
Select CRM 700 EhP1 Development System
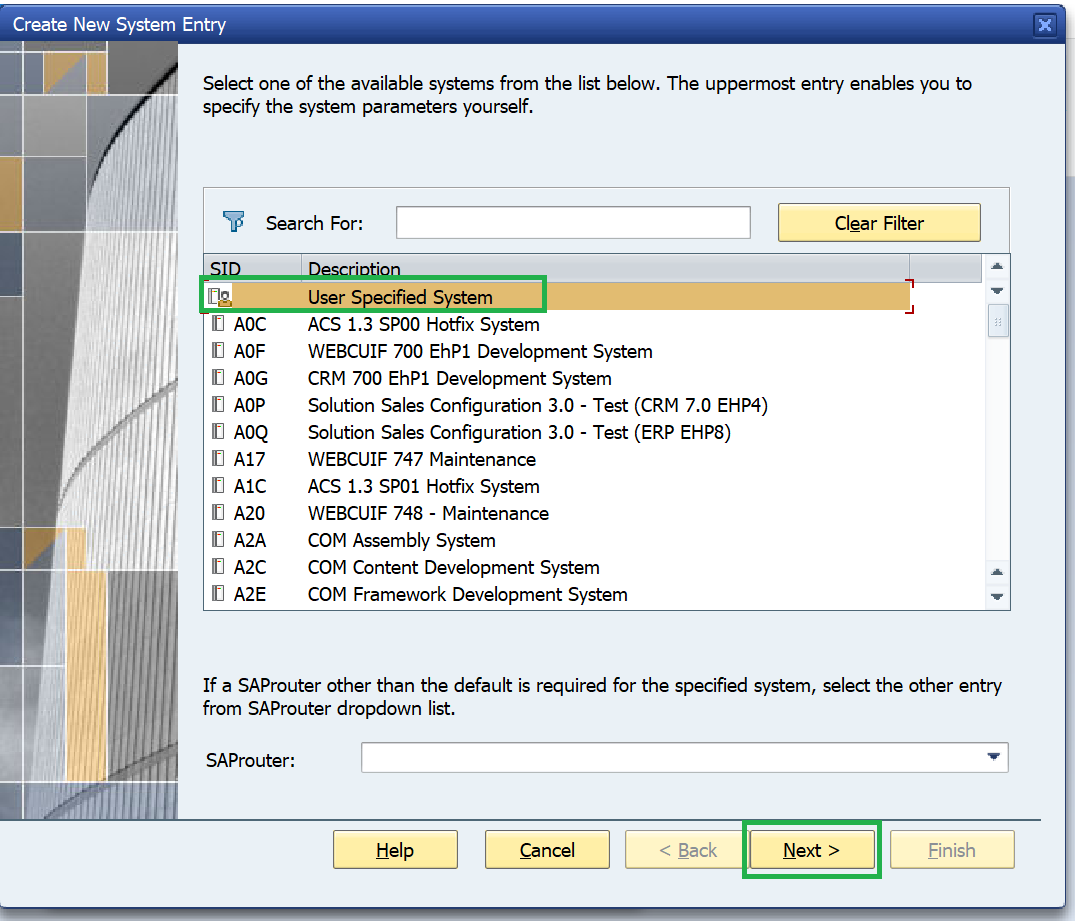point(459,378)
